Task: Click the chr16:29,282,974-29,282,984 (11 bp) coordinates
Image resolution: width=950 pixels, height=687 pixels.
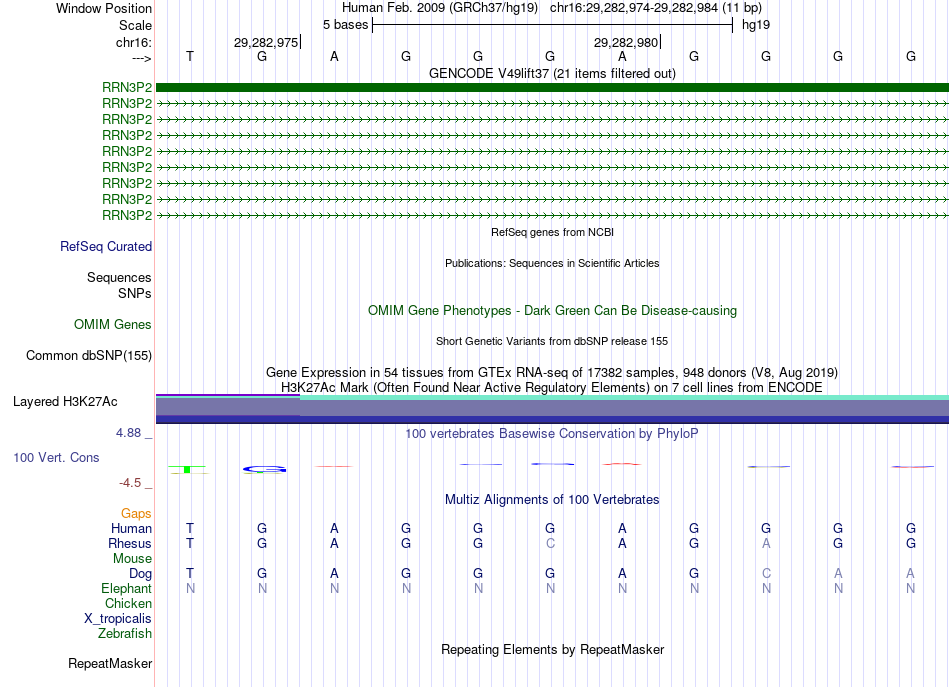Action: point(656,8)
